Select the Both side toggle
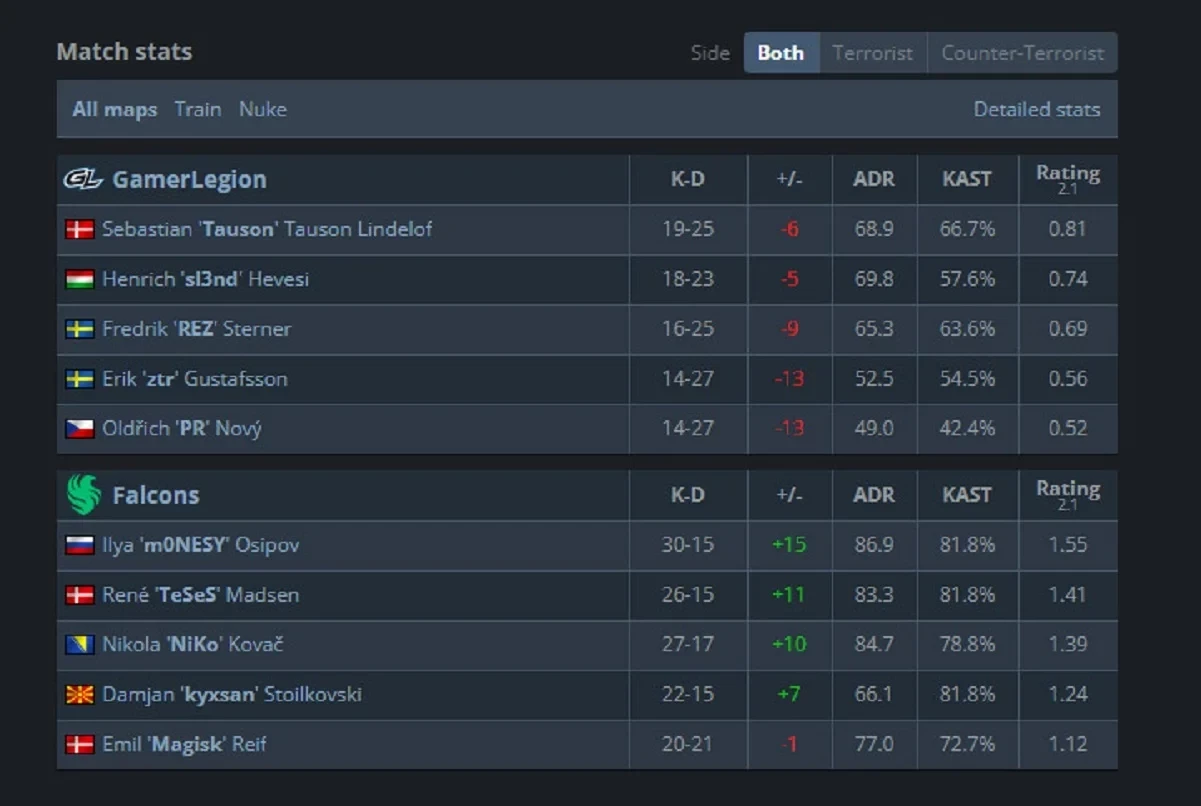This screenshot has height=806, width=1201. (780, 53)
